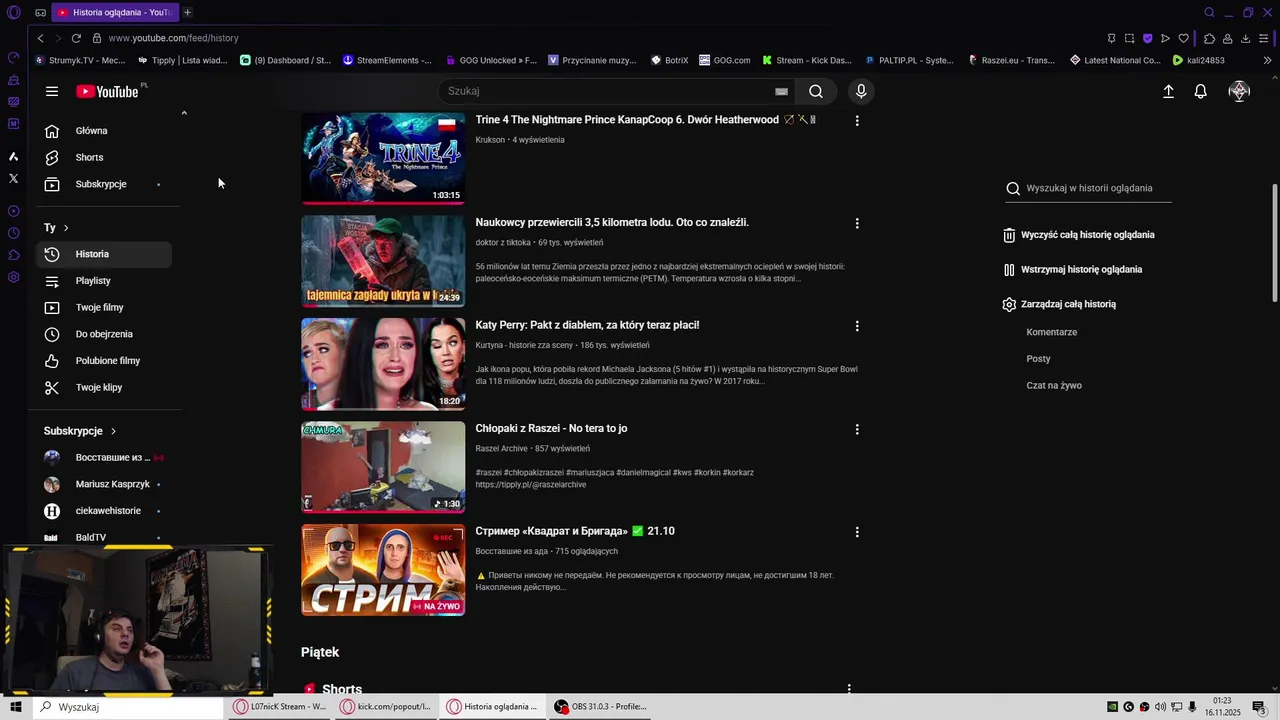Open the Komentarze history link
Screen dimensions: 1280x720
[1051, 332]
